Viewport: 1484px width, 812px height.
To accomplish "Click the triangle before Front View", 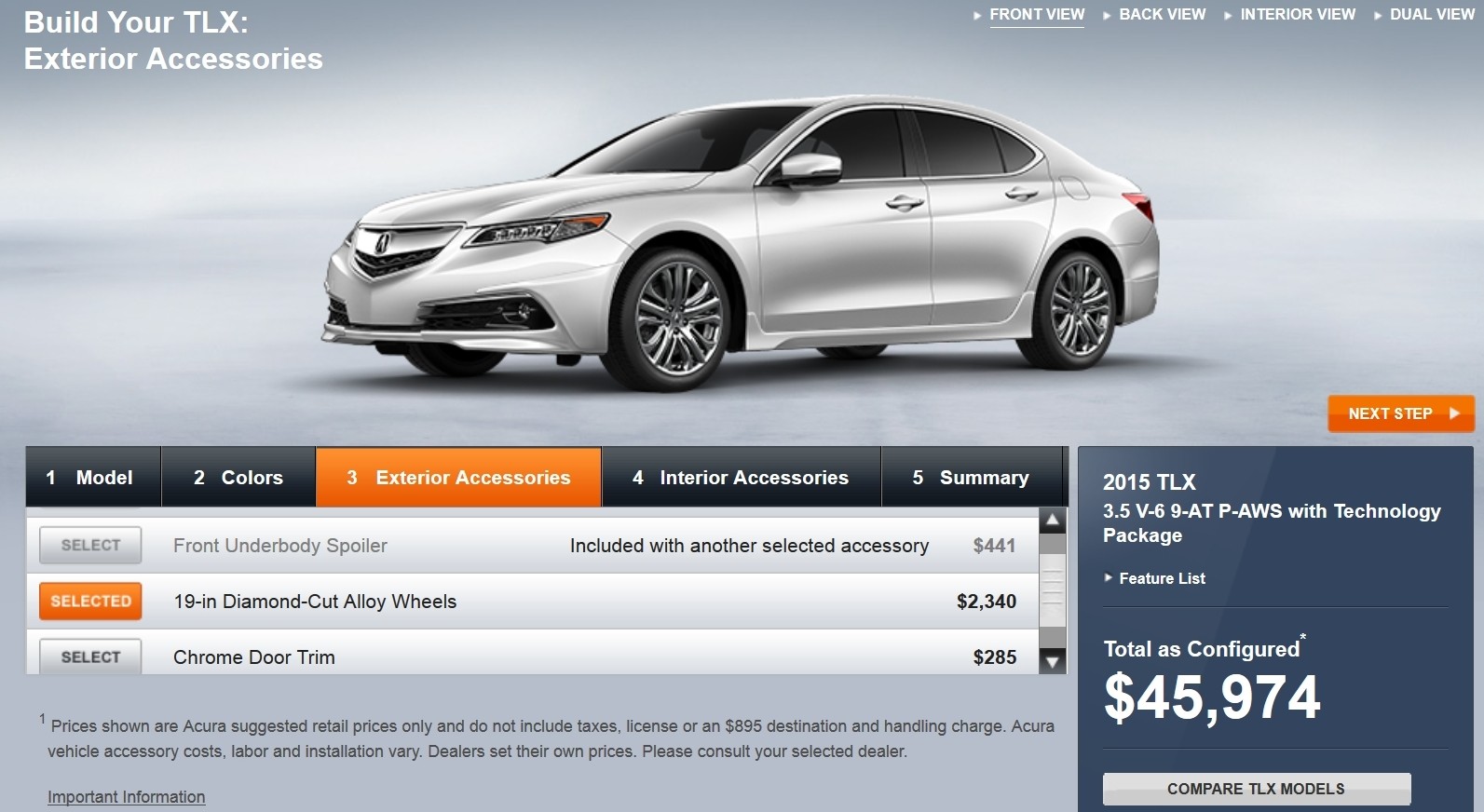I will pos(977,16).
